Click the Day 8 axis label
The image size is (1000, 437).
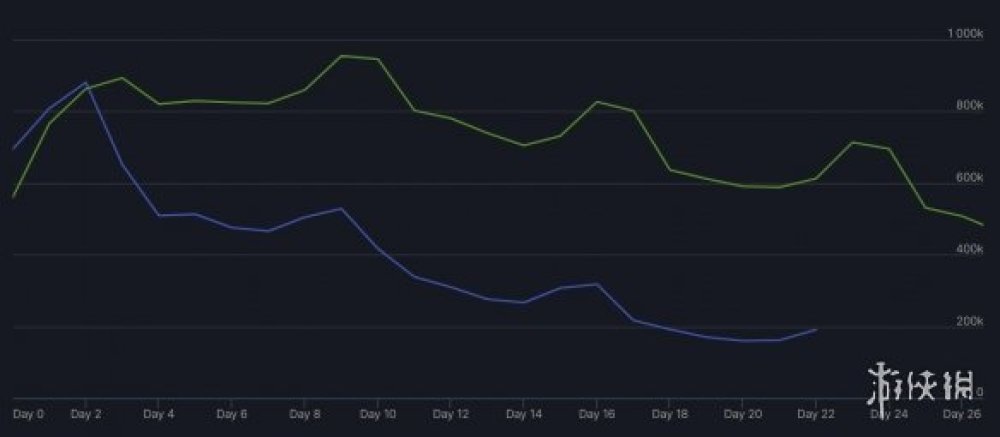tap(305, 412)
